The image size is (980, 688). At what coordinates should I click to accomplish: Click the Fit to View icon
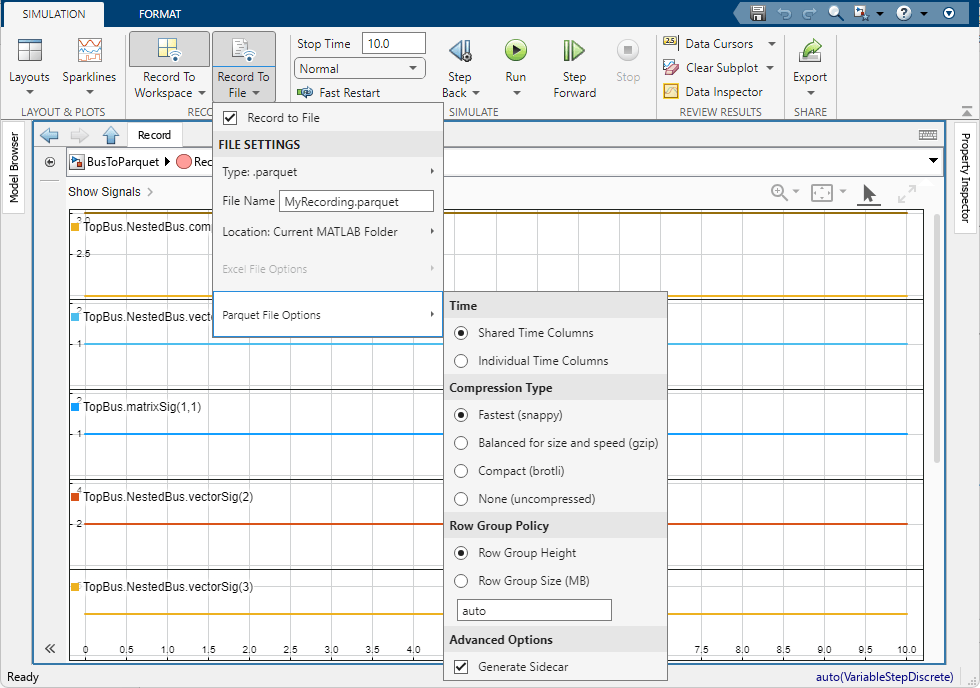[x=821, y=192]
